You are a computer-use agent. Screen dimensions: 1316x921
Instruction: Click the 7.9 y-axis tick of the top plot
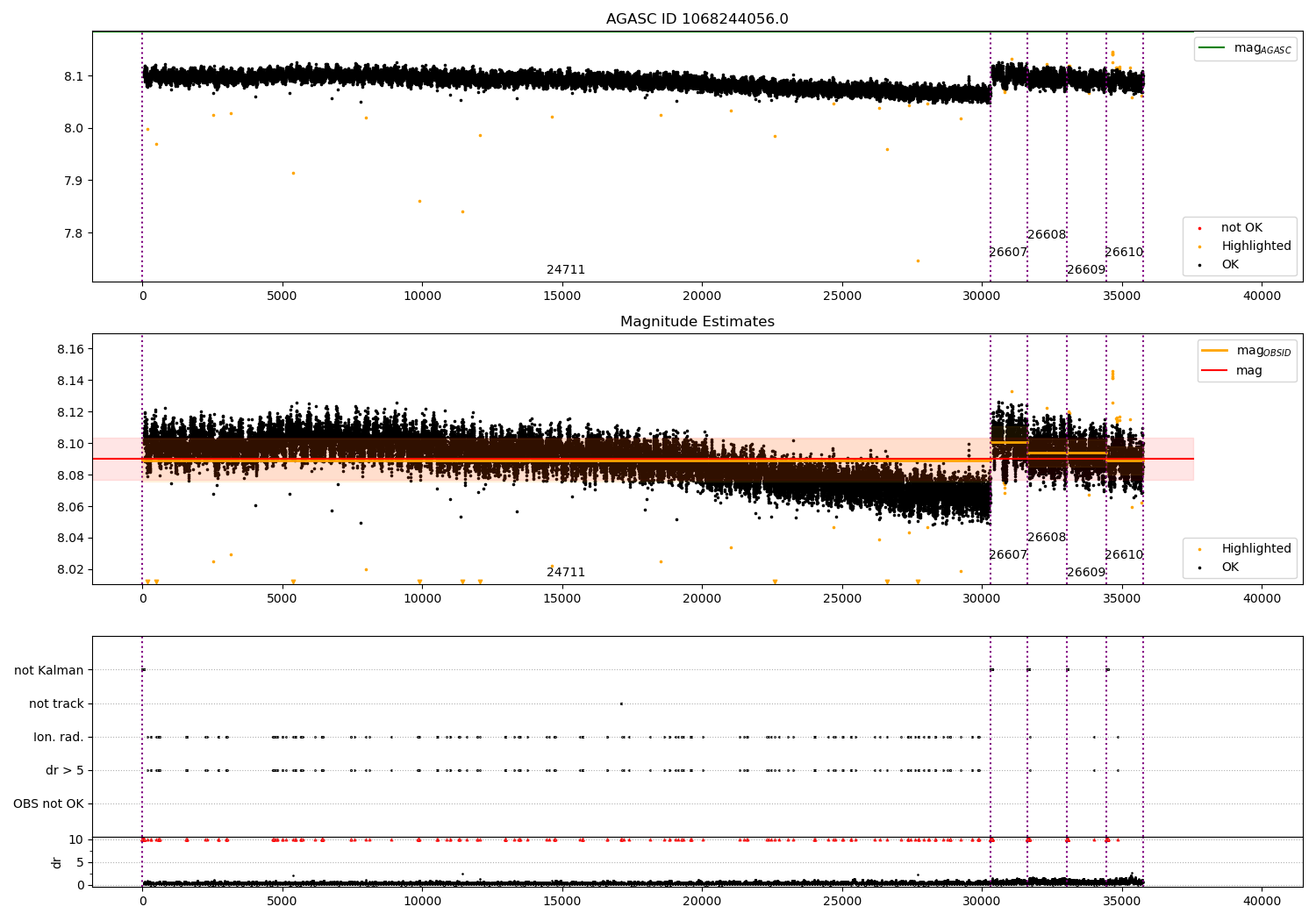coord(74,182)
